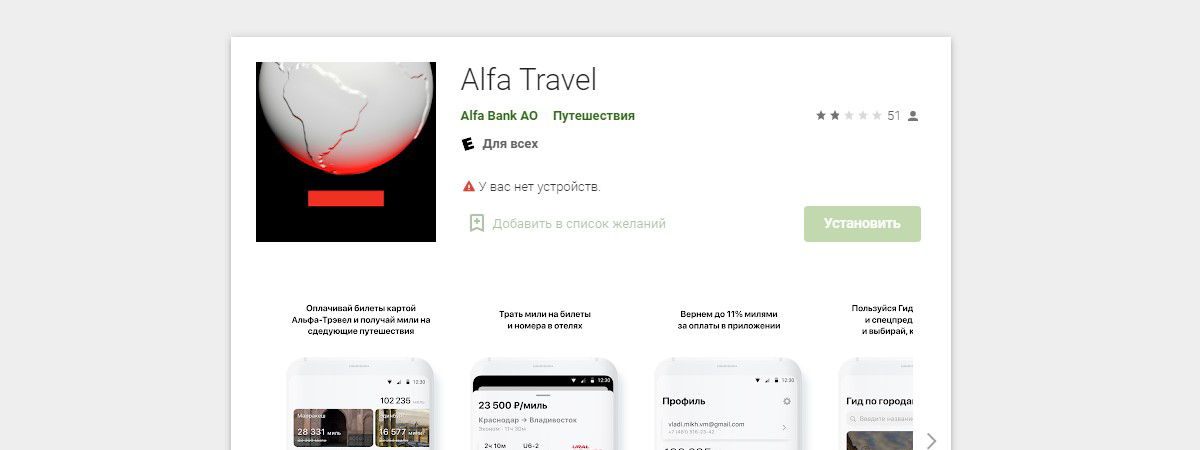Click the Alfa Travel globe app icon
Image resolution: width=1200 pixels, height=450 pixels.
[346, 152]
